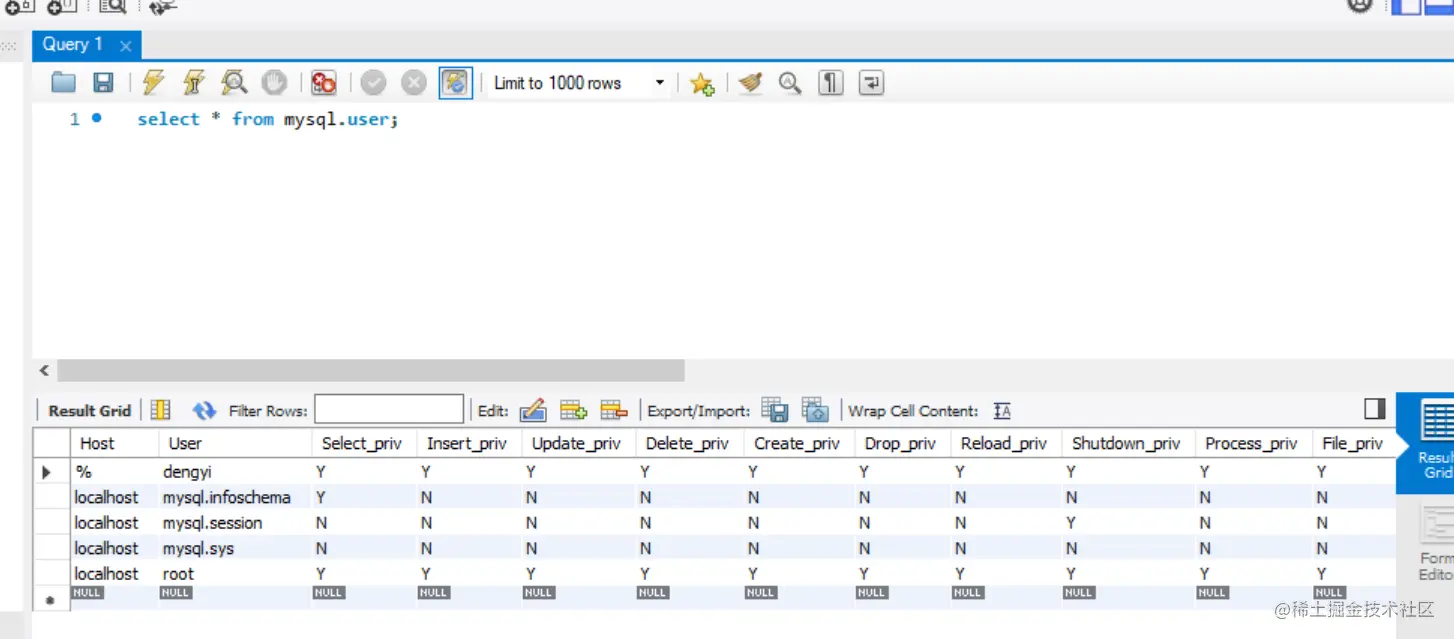The image size is (1454, 639).
Task: Open the Result Grid side panel button
Action: pos(1429,443)
